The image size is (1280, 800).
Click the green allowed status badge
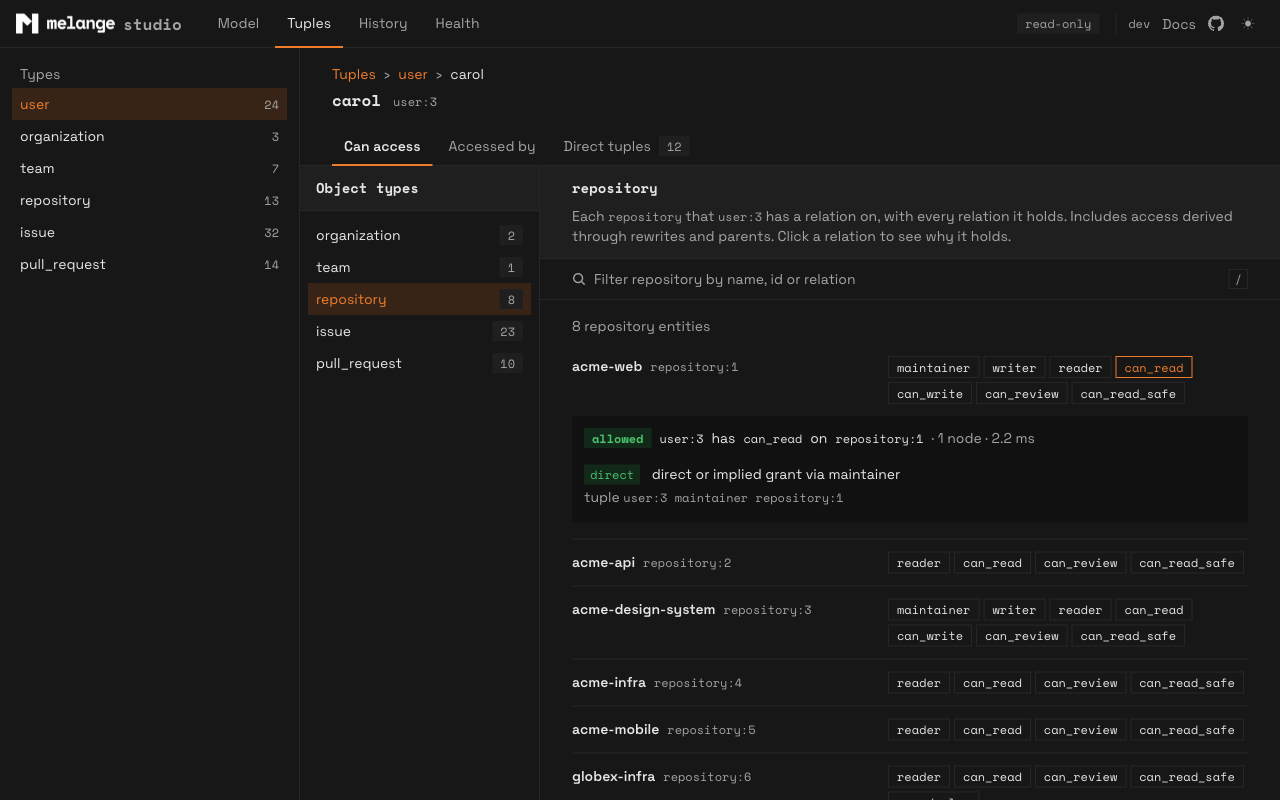point(618,439)
